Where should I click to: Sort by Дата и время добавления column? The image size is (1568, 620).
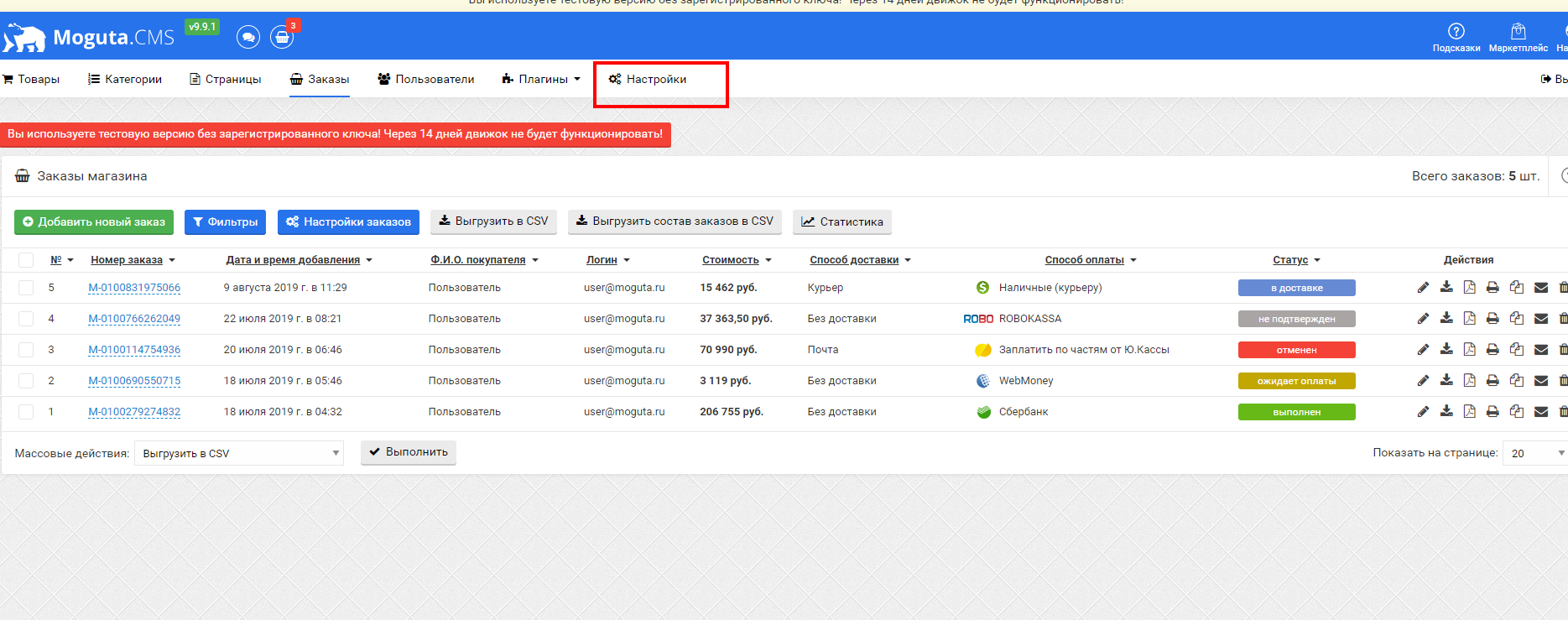point(299,260)
